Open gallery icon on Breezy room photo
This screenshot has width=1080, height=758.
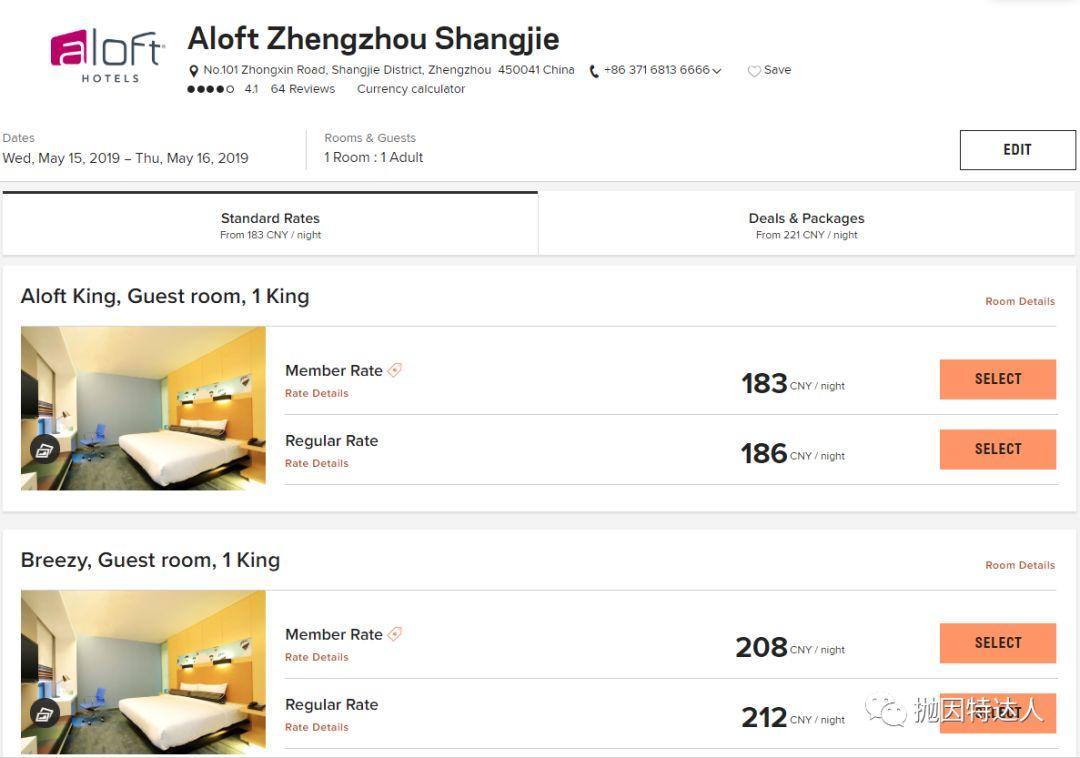[44, 714]
